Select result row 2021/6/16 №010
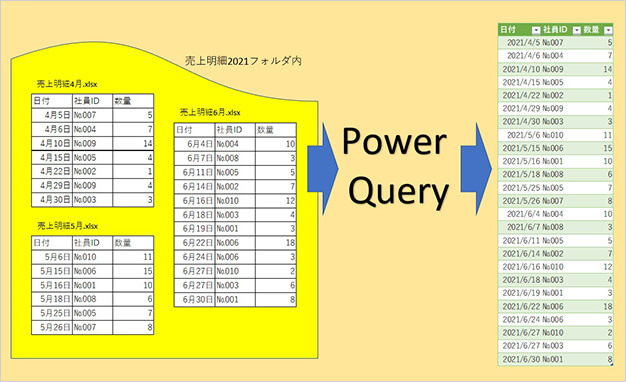 click(x=555, y=267)
